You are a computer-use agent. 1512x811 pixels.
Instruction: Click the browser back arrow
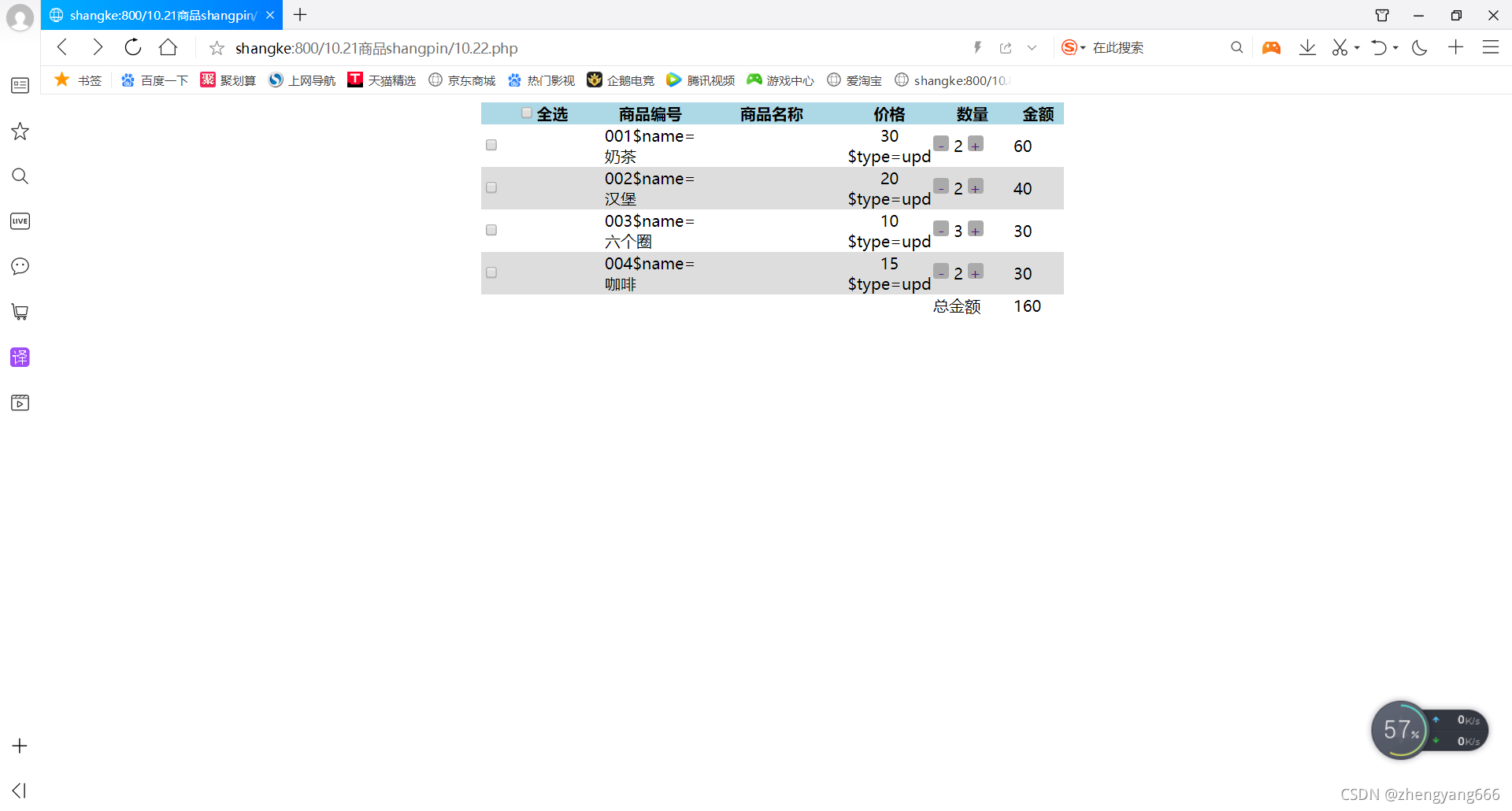click(x=62, y=47)
